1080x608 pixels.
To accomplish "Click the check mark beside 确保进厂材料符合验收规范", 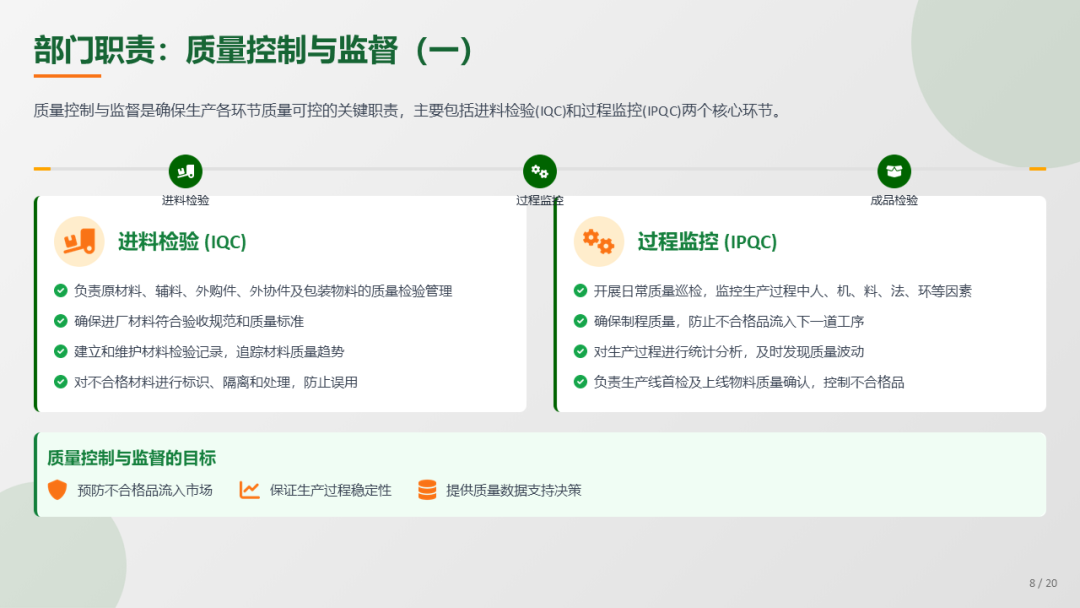I will click(x=61, y=321).
